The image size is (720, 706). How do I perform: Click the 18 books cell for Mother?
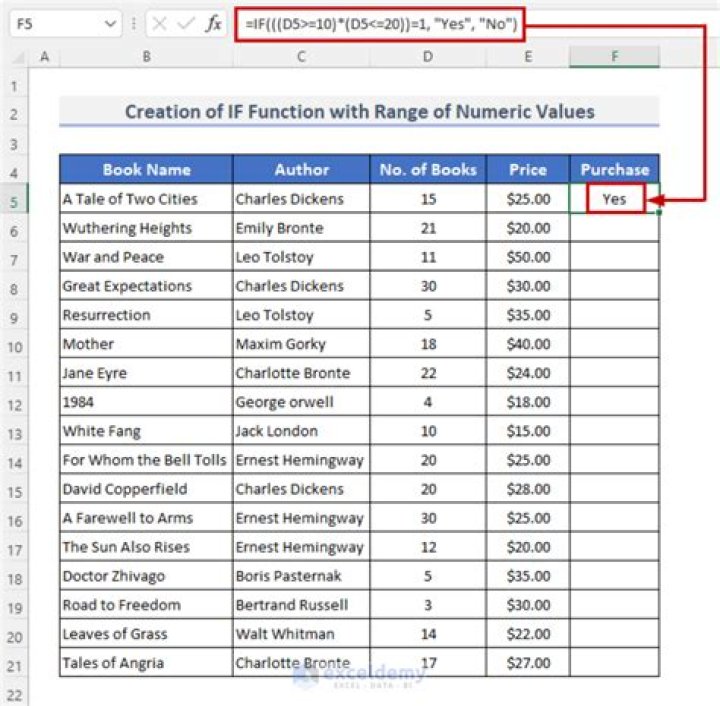[428, 343]
